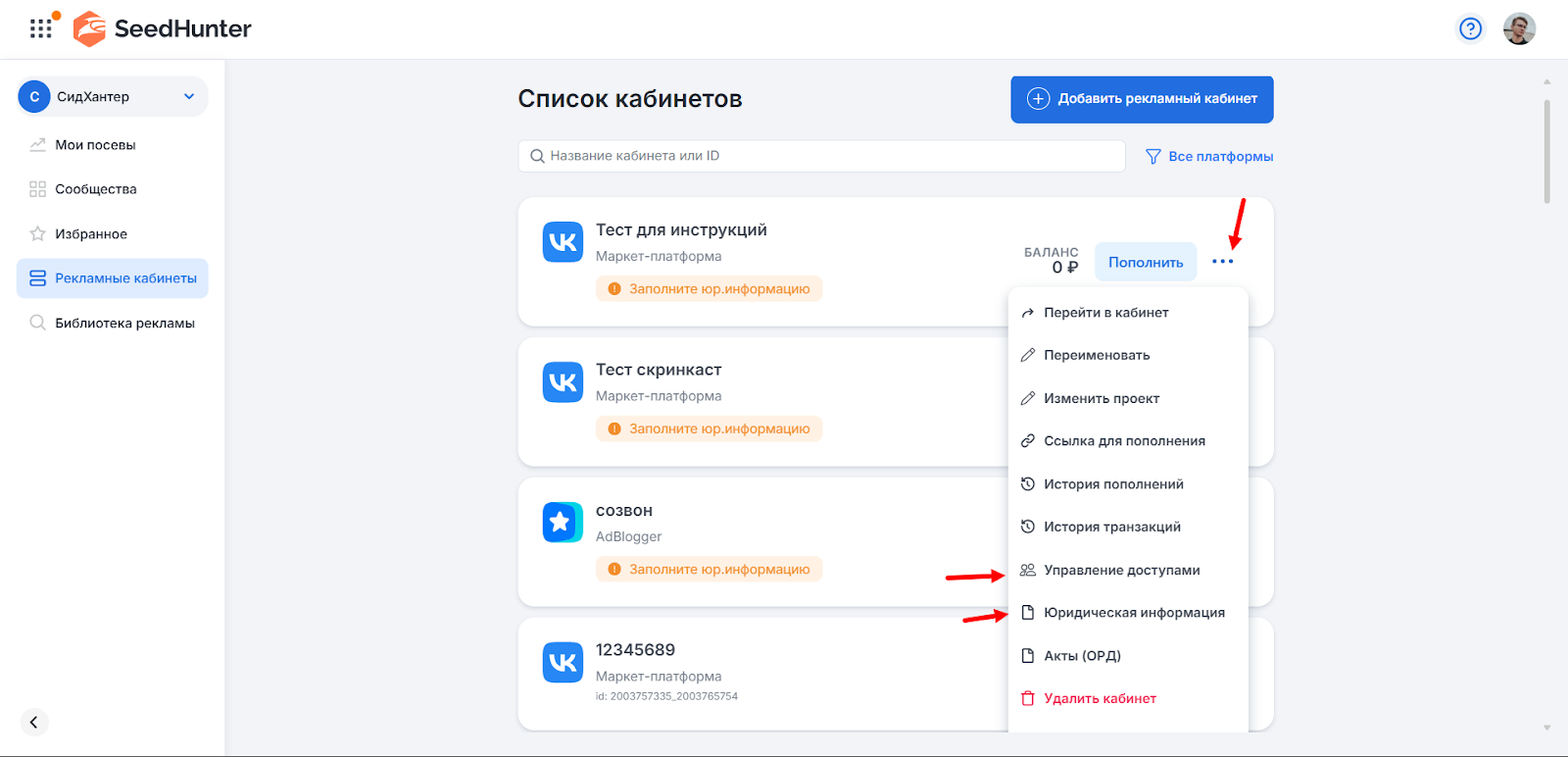
Task: Click the VK icon of Тест скринкаст
Action: 563,382
